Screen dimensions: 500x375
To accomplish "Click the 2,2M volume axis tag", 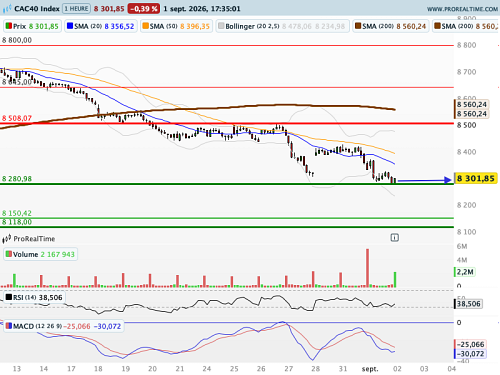I will 465,272.
